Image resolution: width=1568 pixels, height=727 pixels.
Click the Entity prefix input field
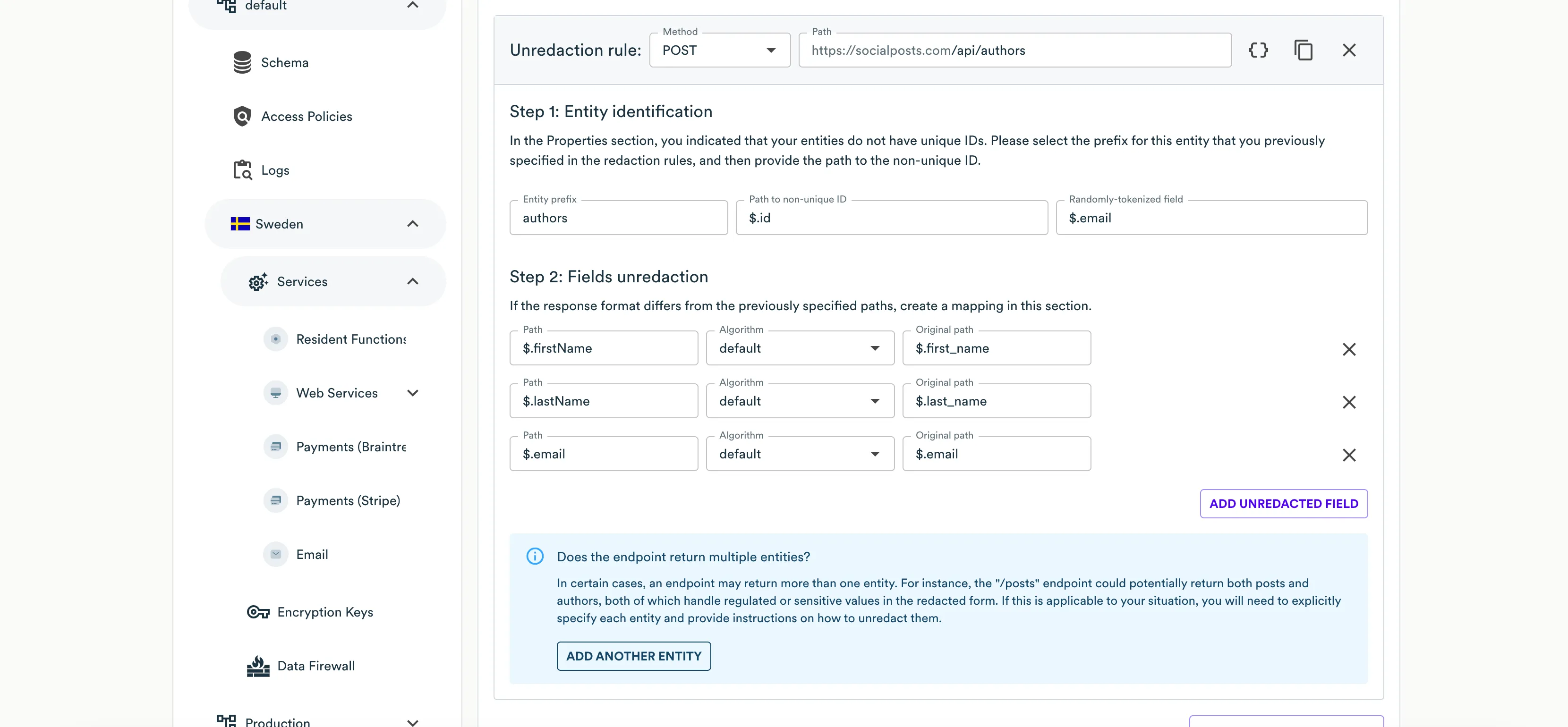point(618,219)
